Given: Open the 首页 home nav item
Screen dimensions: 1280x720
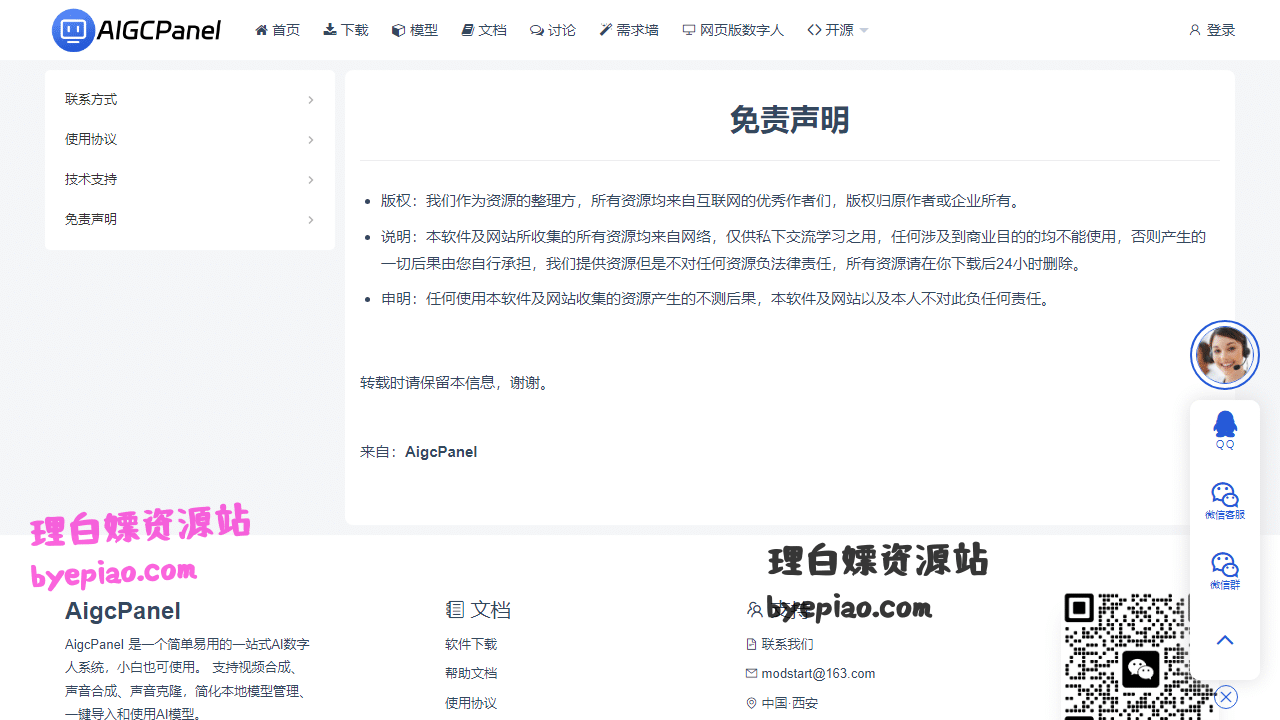Looking at the screenshot, I should click(x=278, y=30).
